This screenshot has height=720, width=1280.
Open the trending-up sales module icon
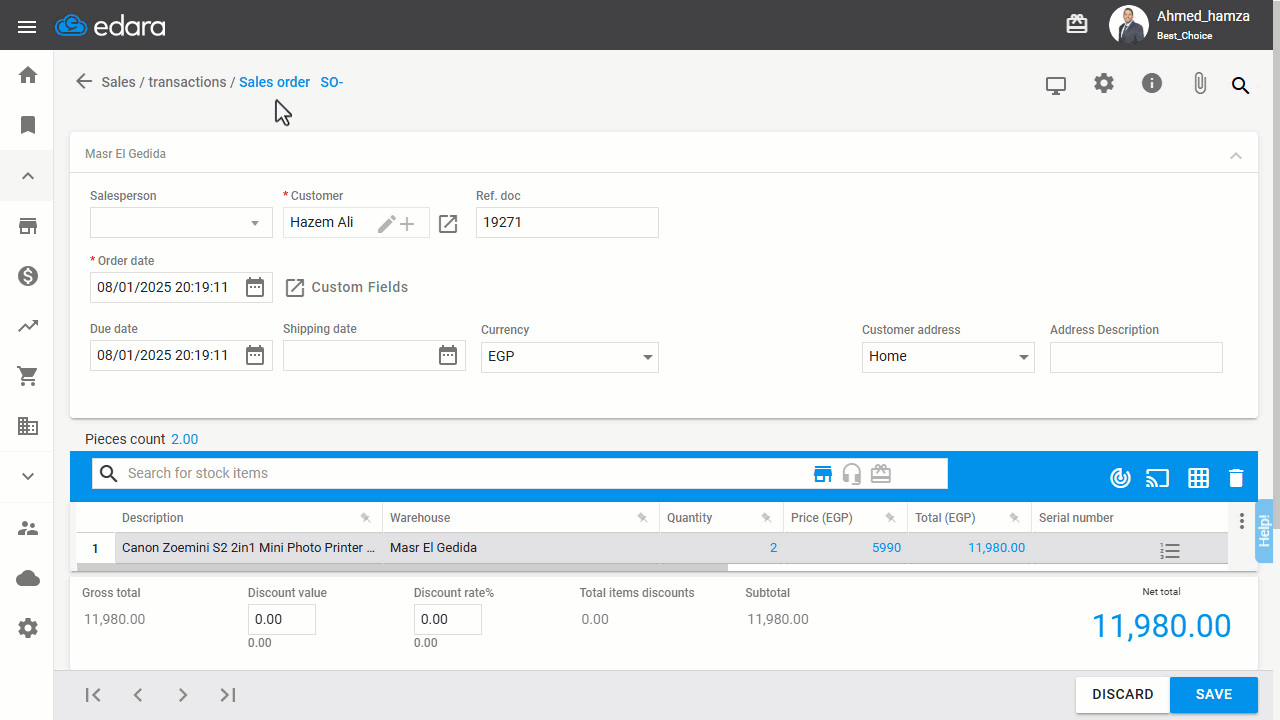28,326
